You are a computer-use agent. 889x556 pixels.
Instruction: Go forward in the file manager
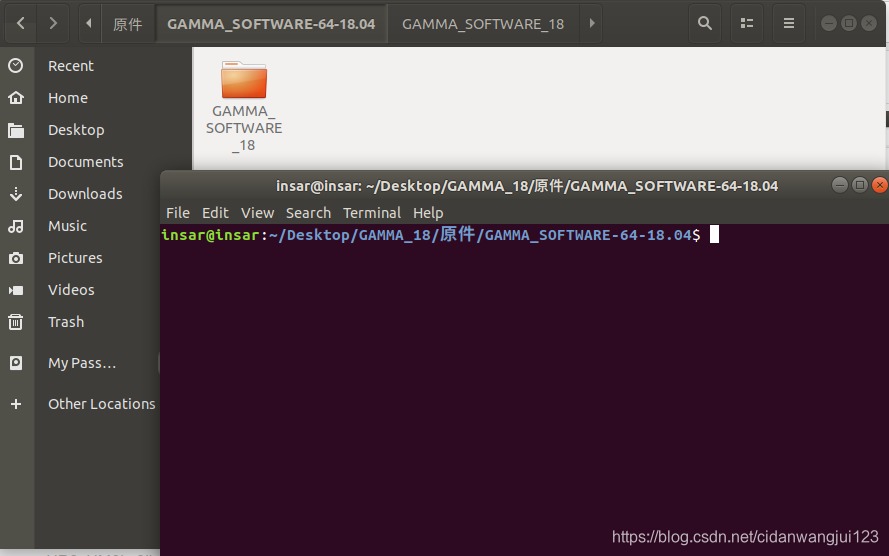click(53, 23)
